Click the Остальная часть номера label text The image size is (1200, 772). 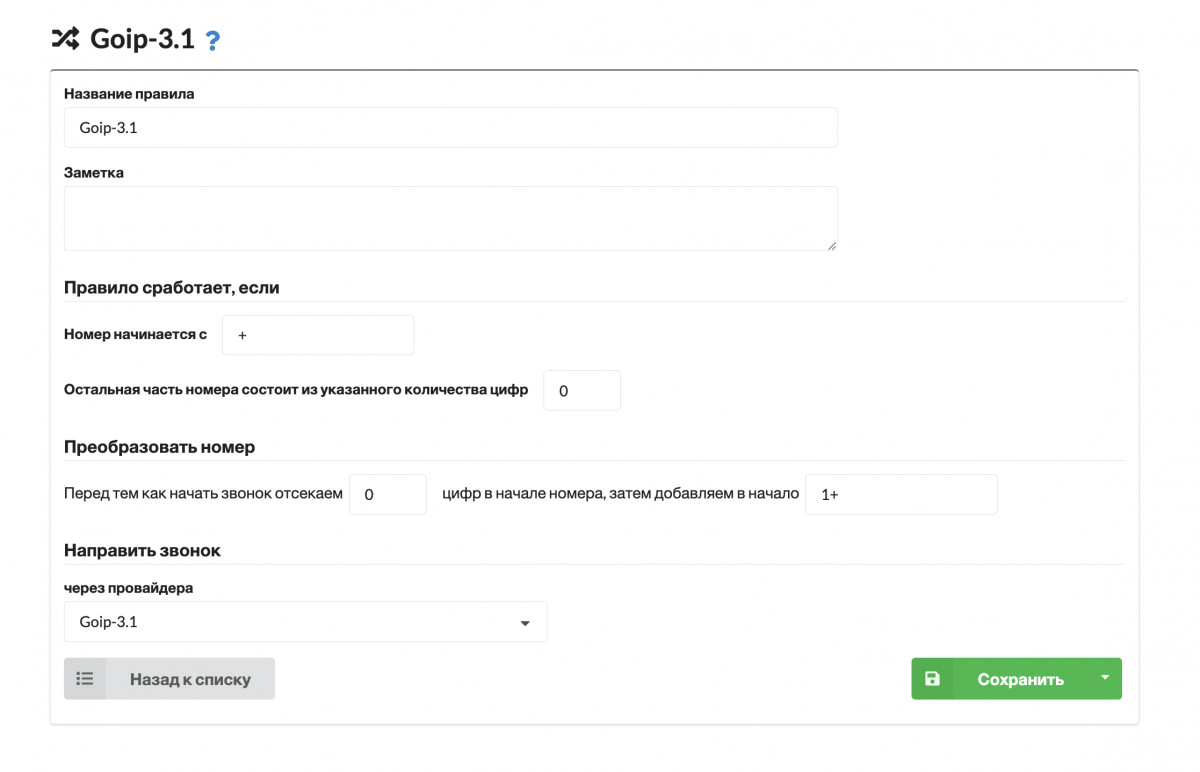tap(296, 390)
